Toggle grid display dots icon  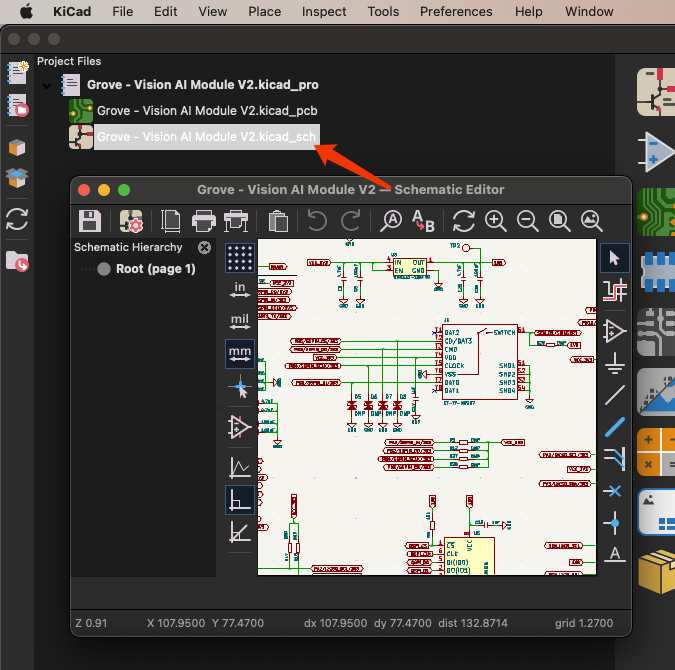click(x=240, y=258)
